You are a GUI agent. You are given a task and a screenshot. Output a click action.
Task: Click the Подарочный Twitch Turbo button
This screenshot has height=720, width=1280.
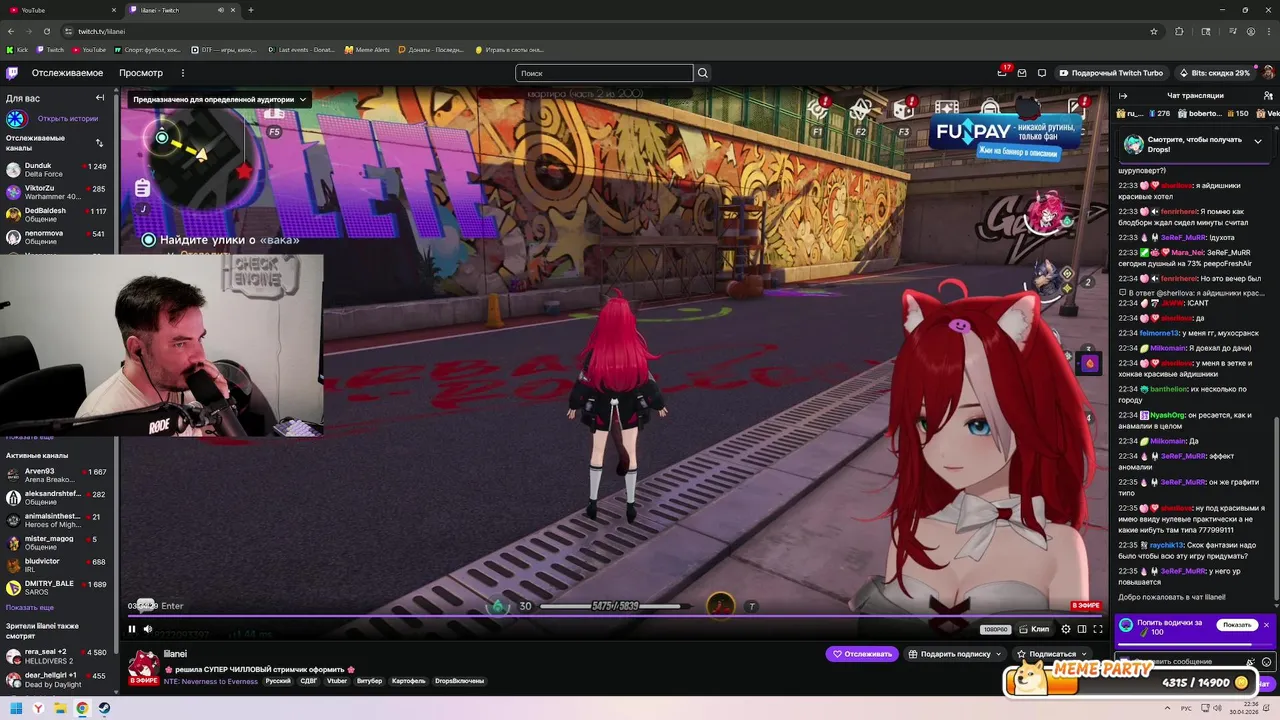pyautogui.click(x=1111, y=73)
